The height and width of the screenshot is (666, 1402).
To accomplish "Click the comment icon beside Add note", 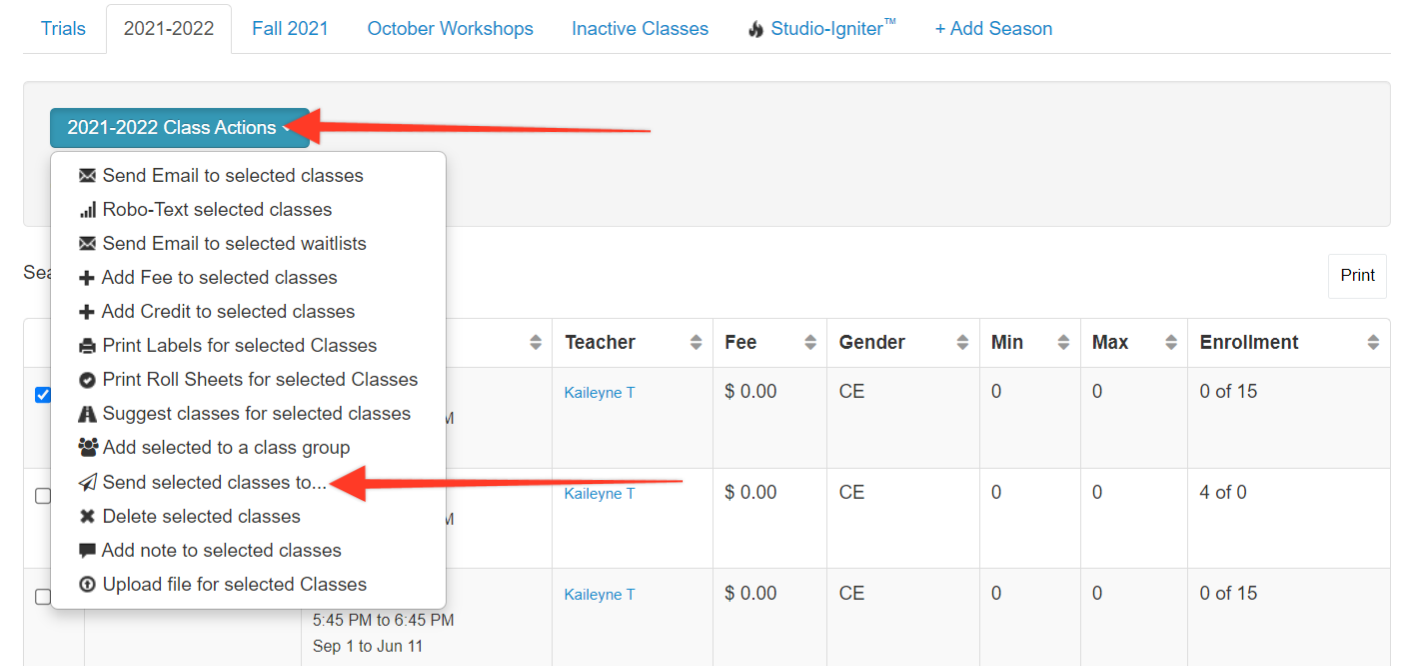I will point(87,551).
